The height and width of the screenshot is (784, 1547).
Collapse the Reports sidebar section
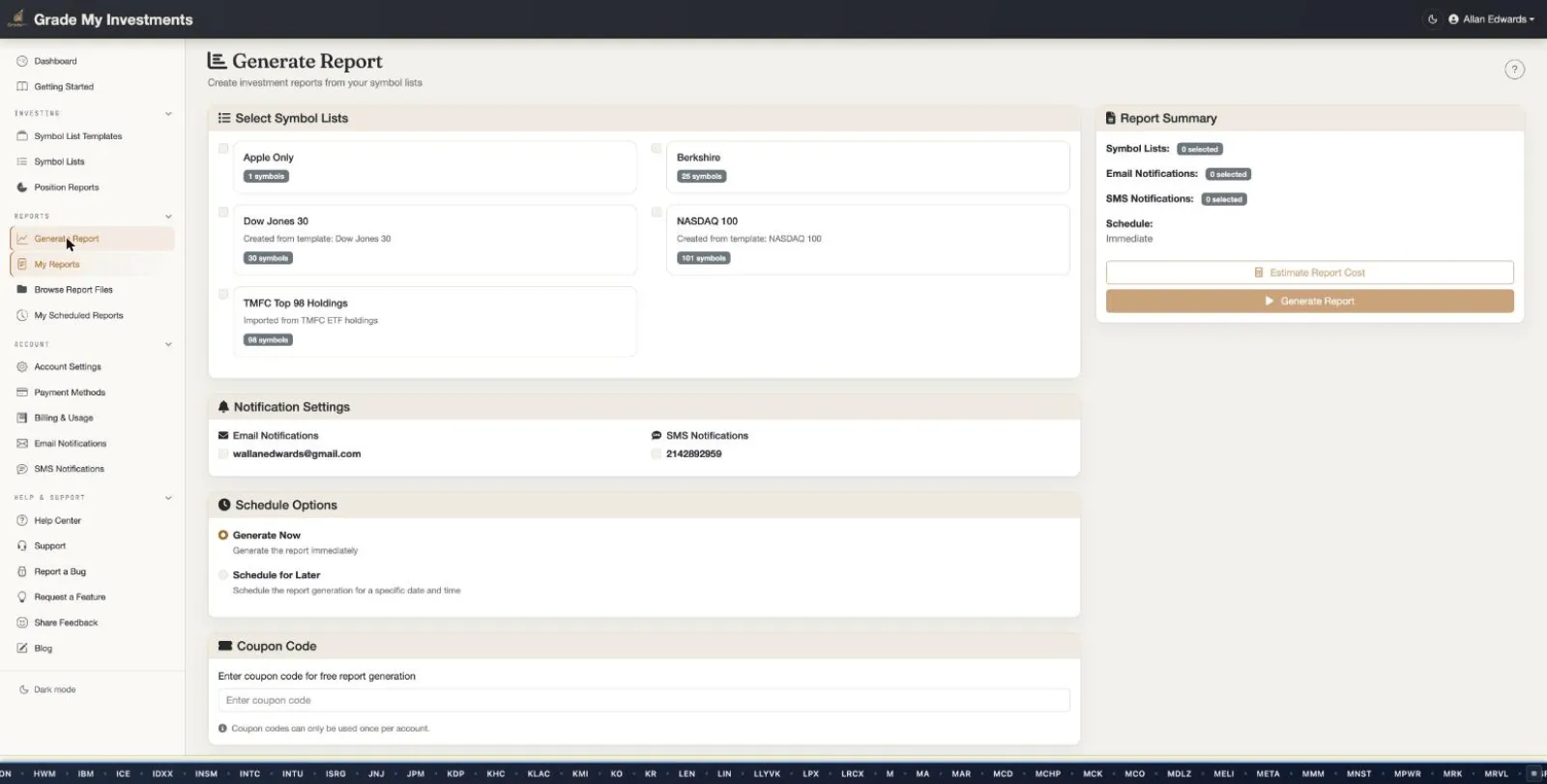point(168,217)
